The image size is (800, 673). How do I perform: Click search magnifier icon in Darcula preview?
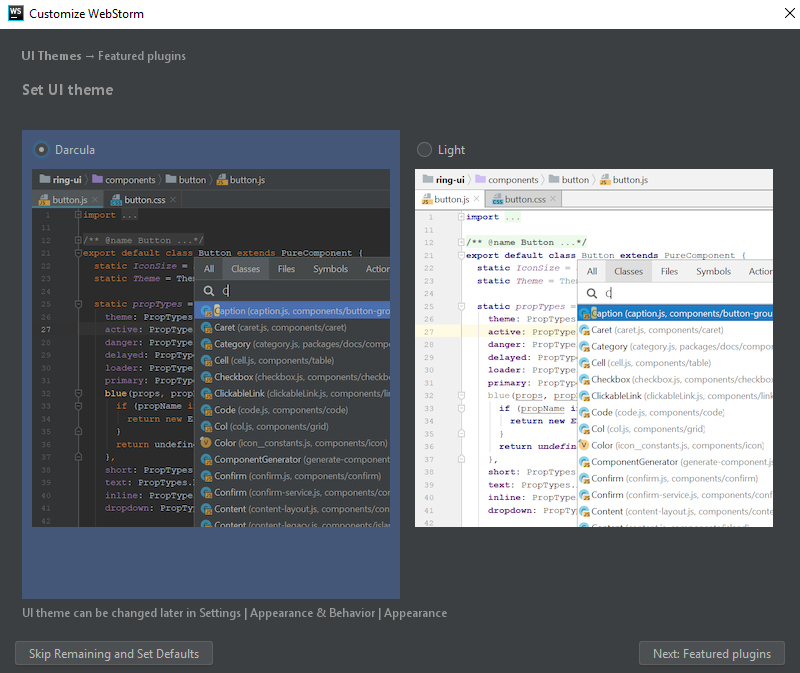tap(209, 291)
